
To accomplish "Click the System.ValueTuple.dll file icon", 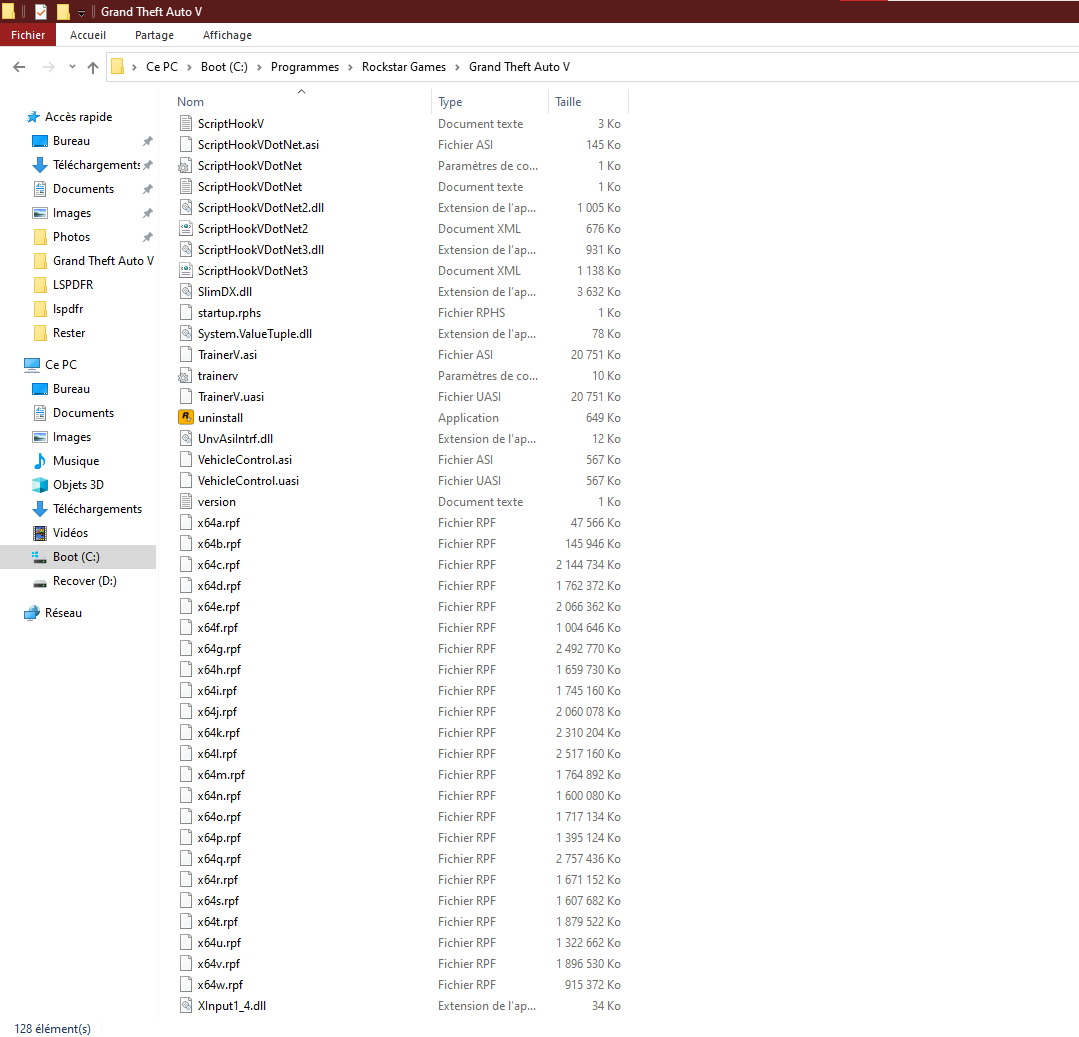I will [x=186, y=334].
